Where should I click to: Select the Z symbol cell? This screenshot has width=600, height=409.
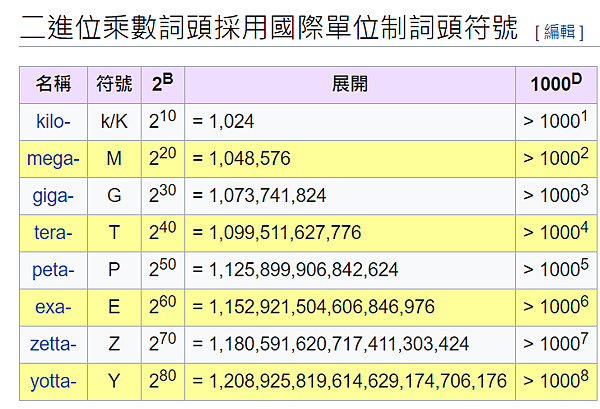(x=114, y=344)
